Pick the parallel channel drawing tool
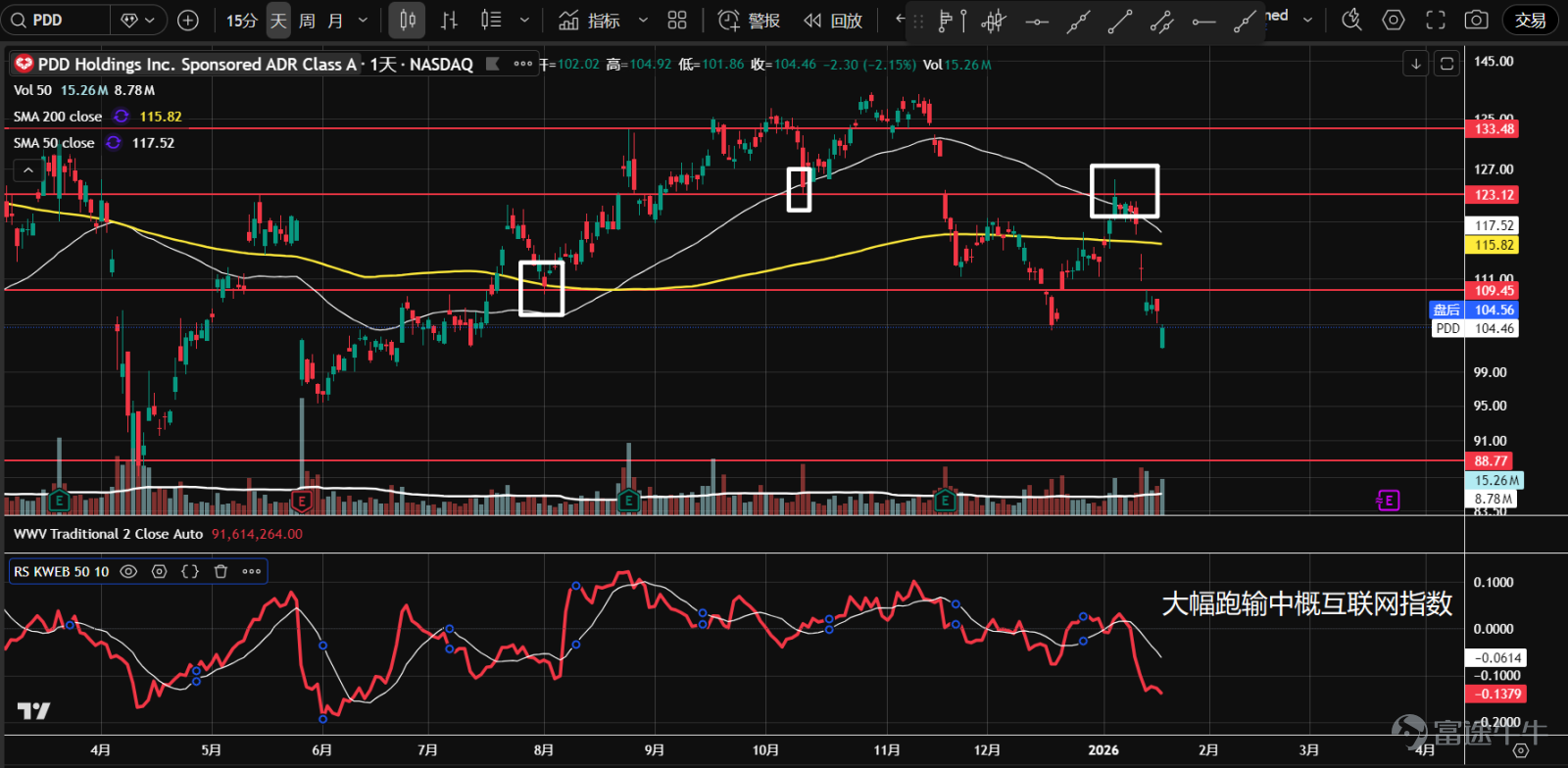Viewport: 1568px width, 768px height. 1162,21
